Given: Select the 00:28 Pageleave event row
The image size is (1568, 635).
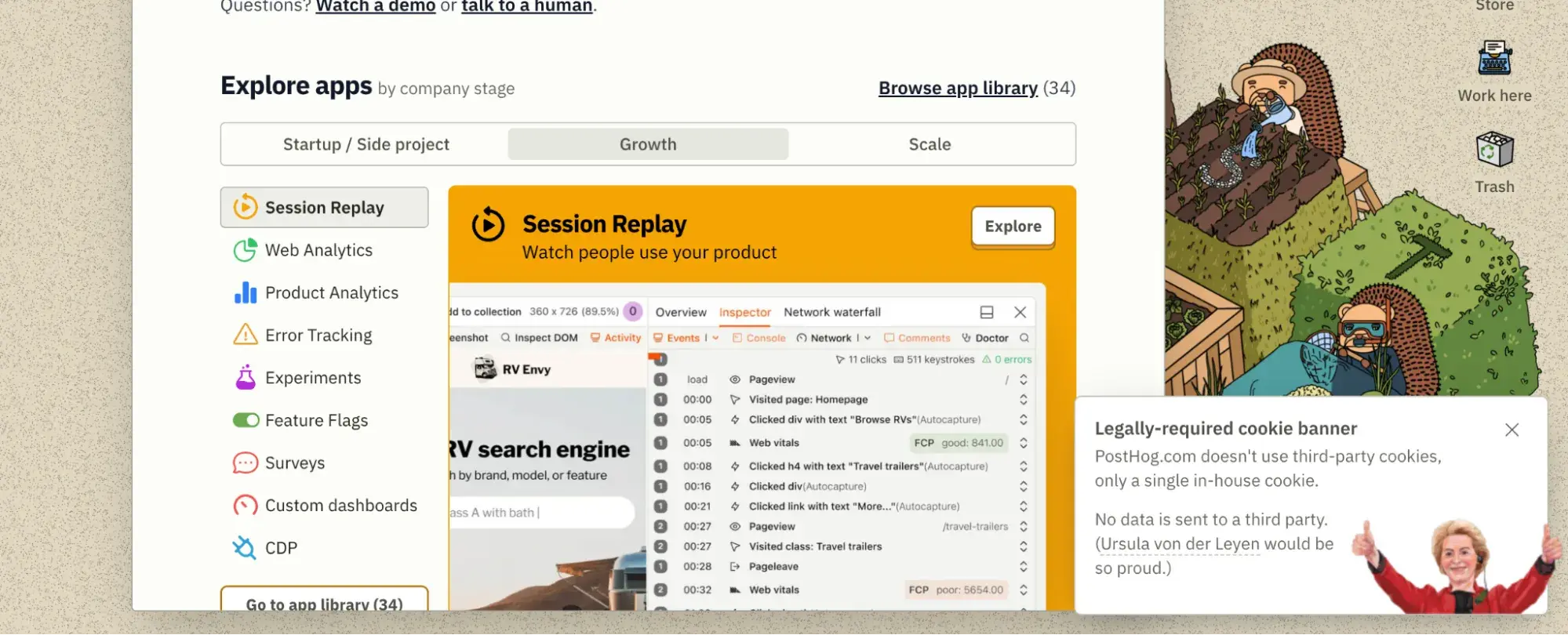Looking at the screenshot, I should (842, 567).
